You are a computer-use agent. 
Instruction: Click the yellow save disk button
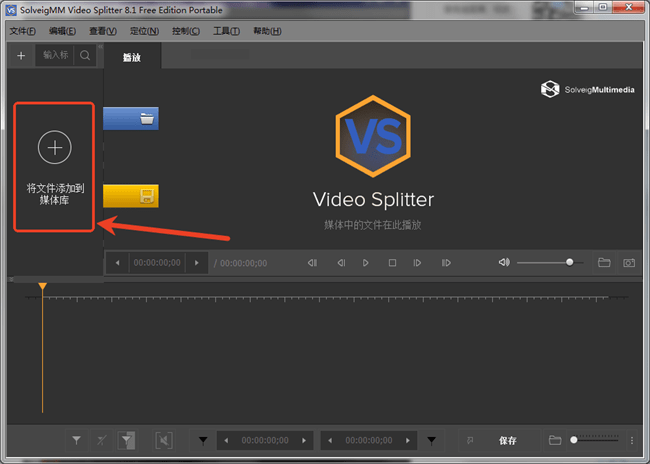[x=131, y=196]
